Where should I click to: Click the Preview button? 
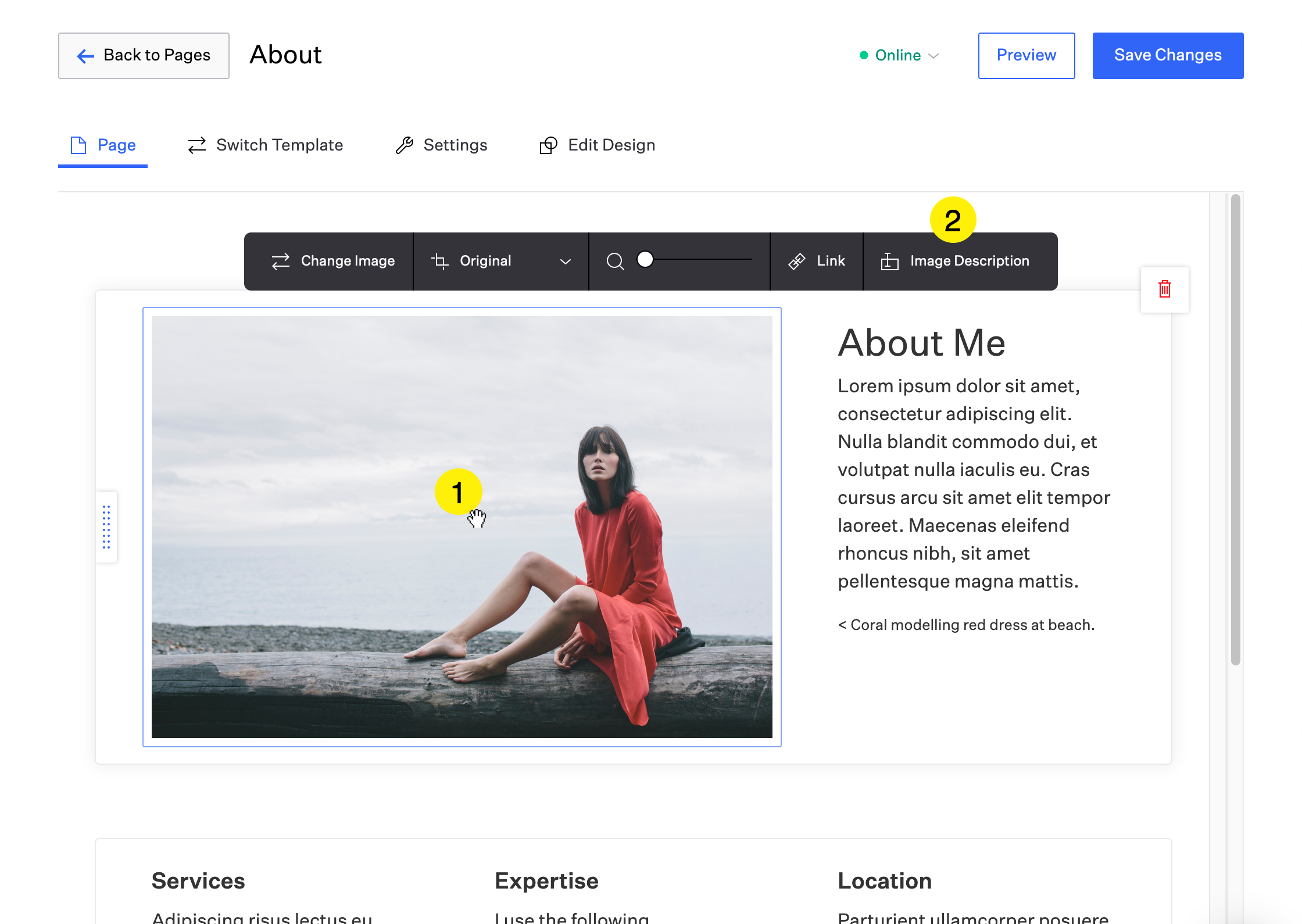(1026, 55)
